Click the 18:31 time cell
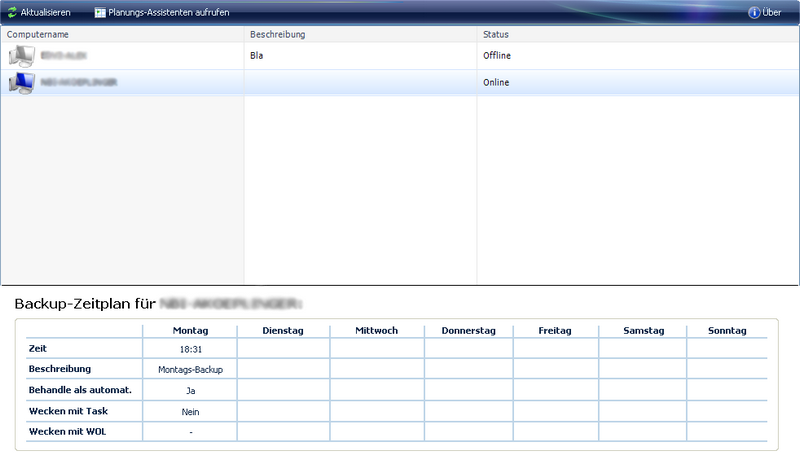Screen dimensions: 800x460 190,348
